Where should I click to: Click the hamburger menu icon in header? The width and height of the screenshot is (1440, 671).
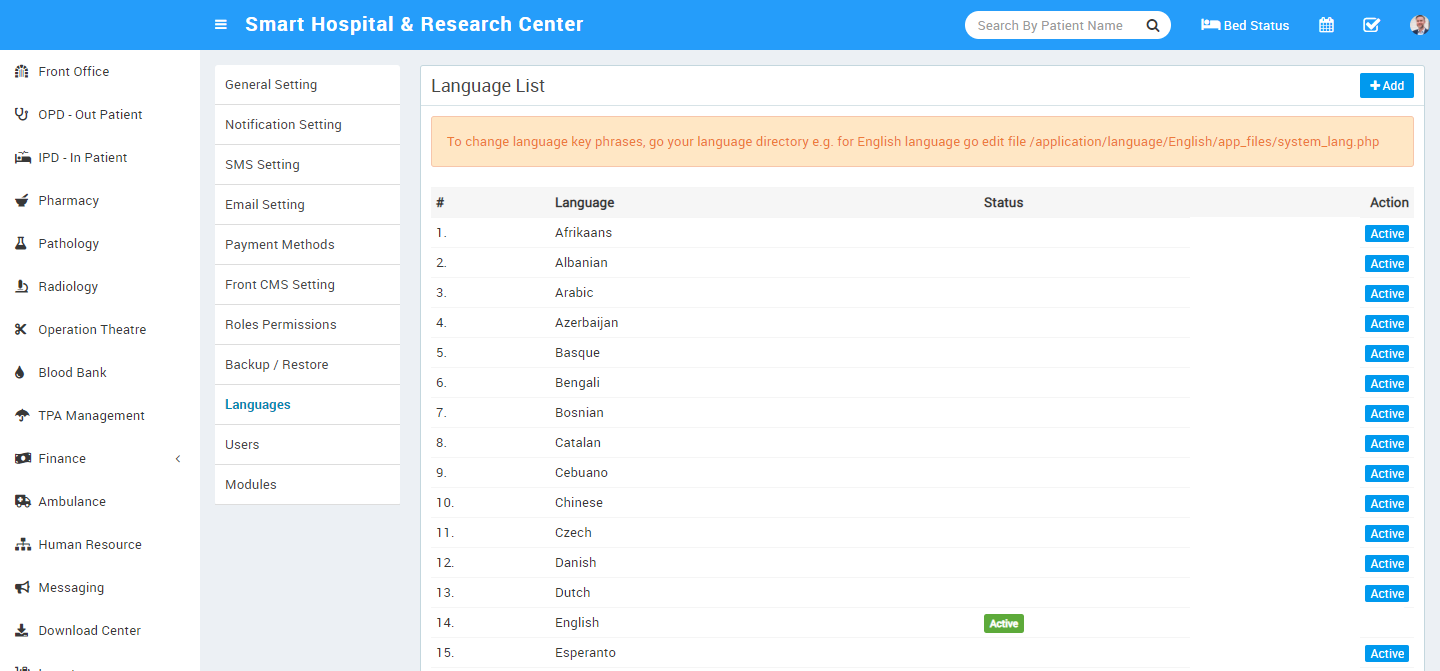click(221, 25)
